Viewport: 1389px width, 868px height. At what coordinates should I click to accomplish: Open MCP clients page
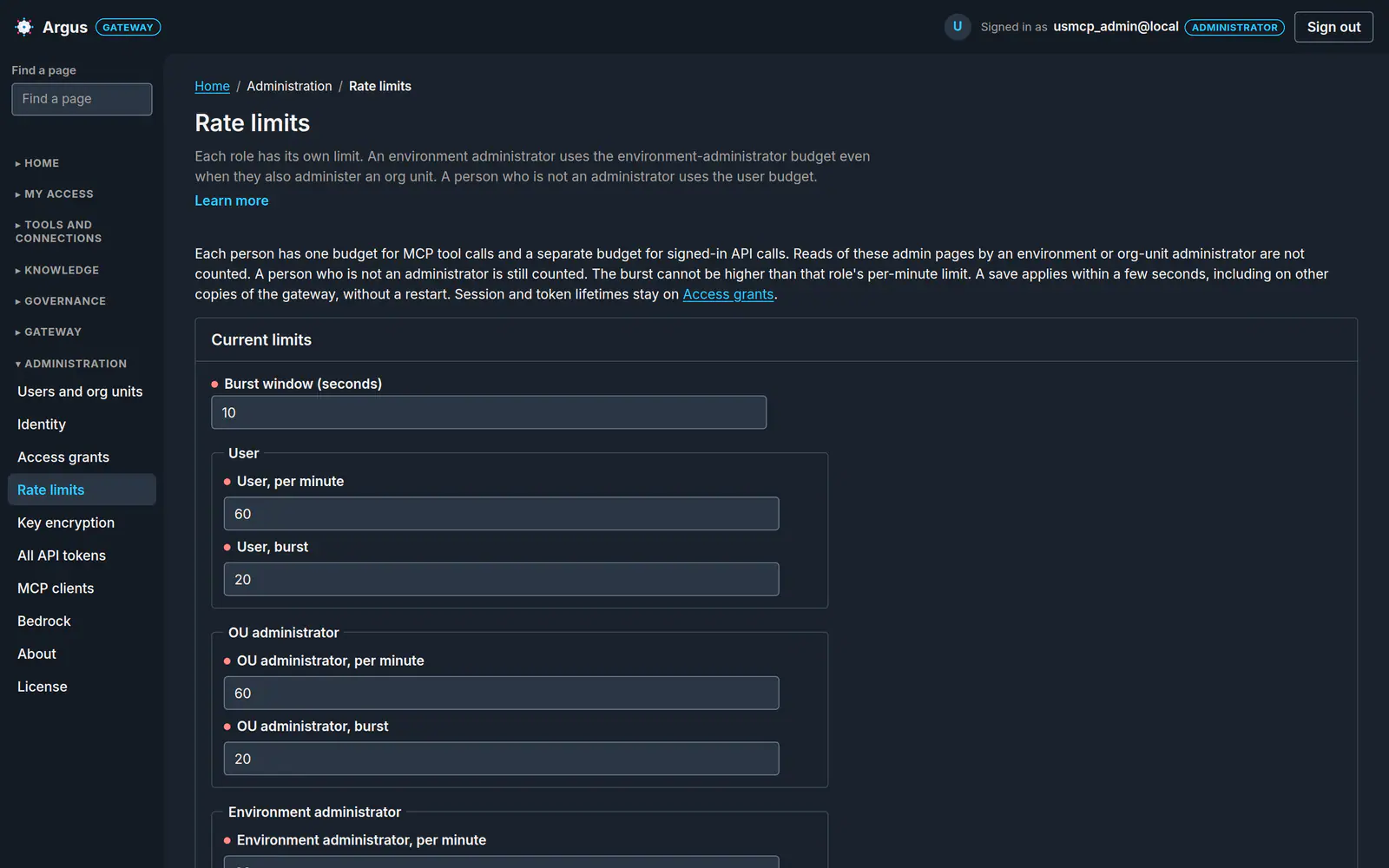click(82, 589)
